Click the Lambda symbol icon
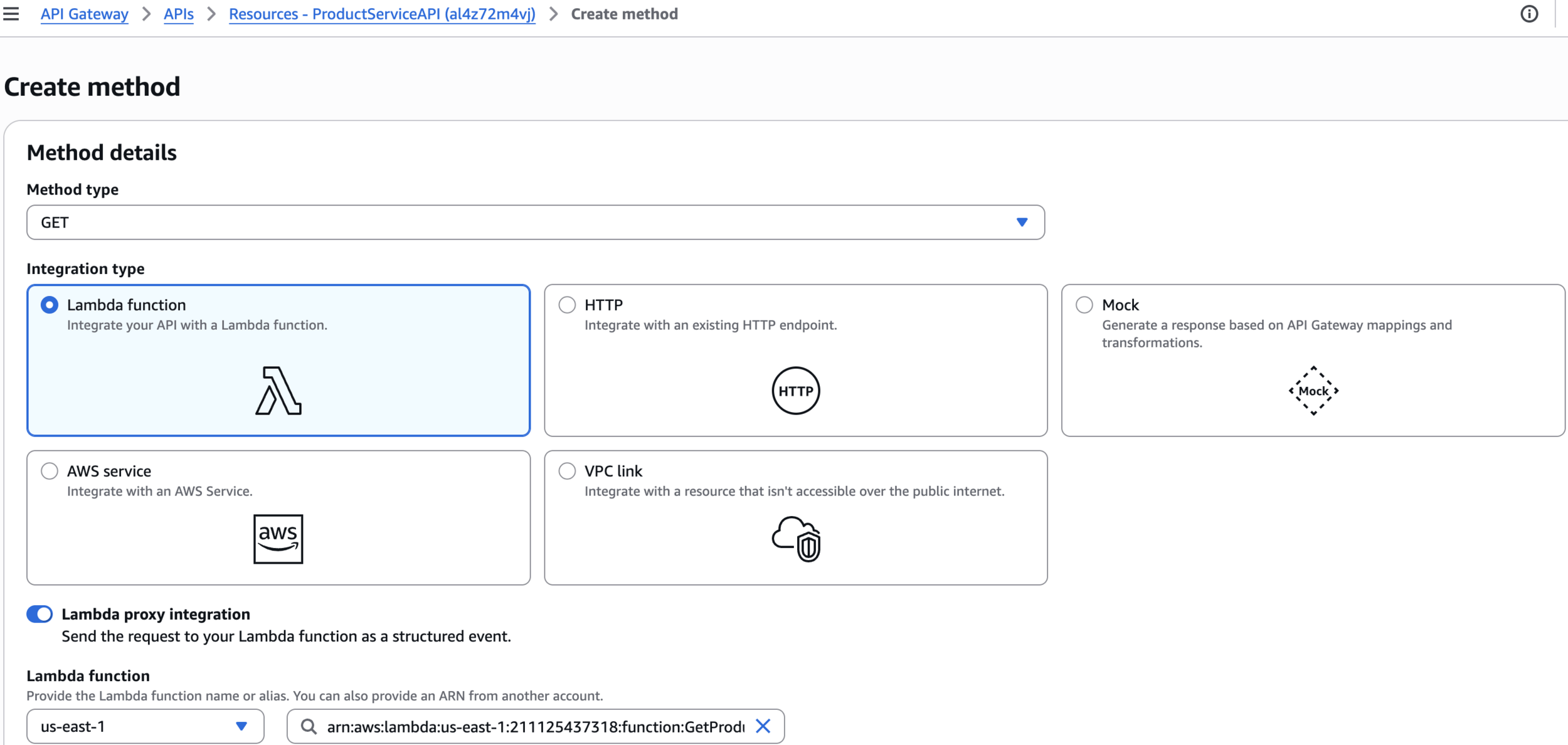 [278, 391]
